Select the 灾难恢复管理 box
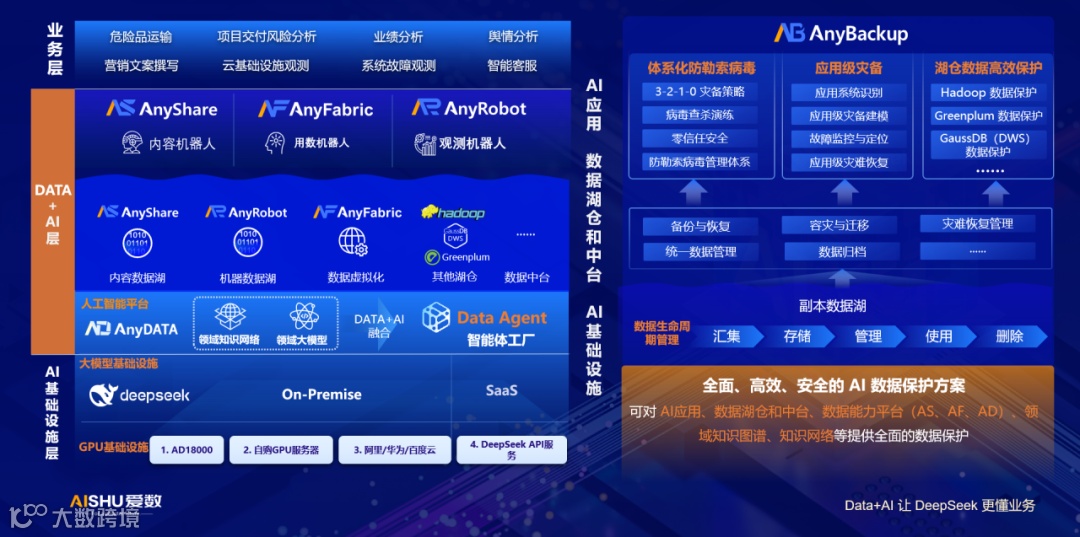Viewport: 1080px width, 537px height. tap(977, 224)
